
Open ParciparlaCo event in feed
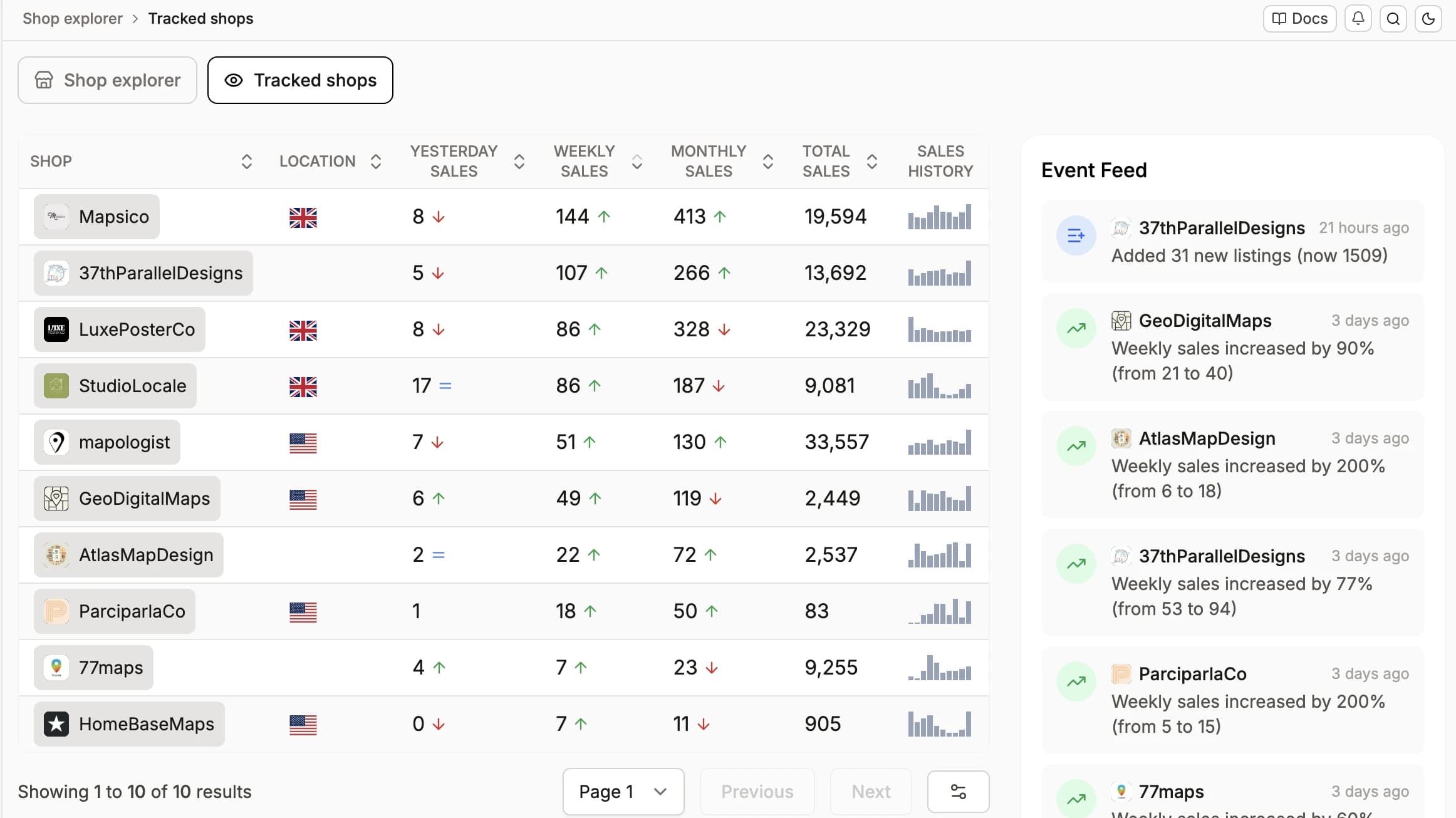click(1232, 700)
